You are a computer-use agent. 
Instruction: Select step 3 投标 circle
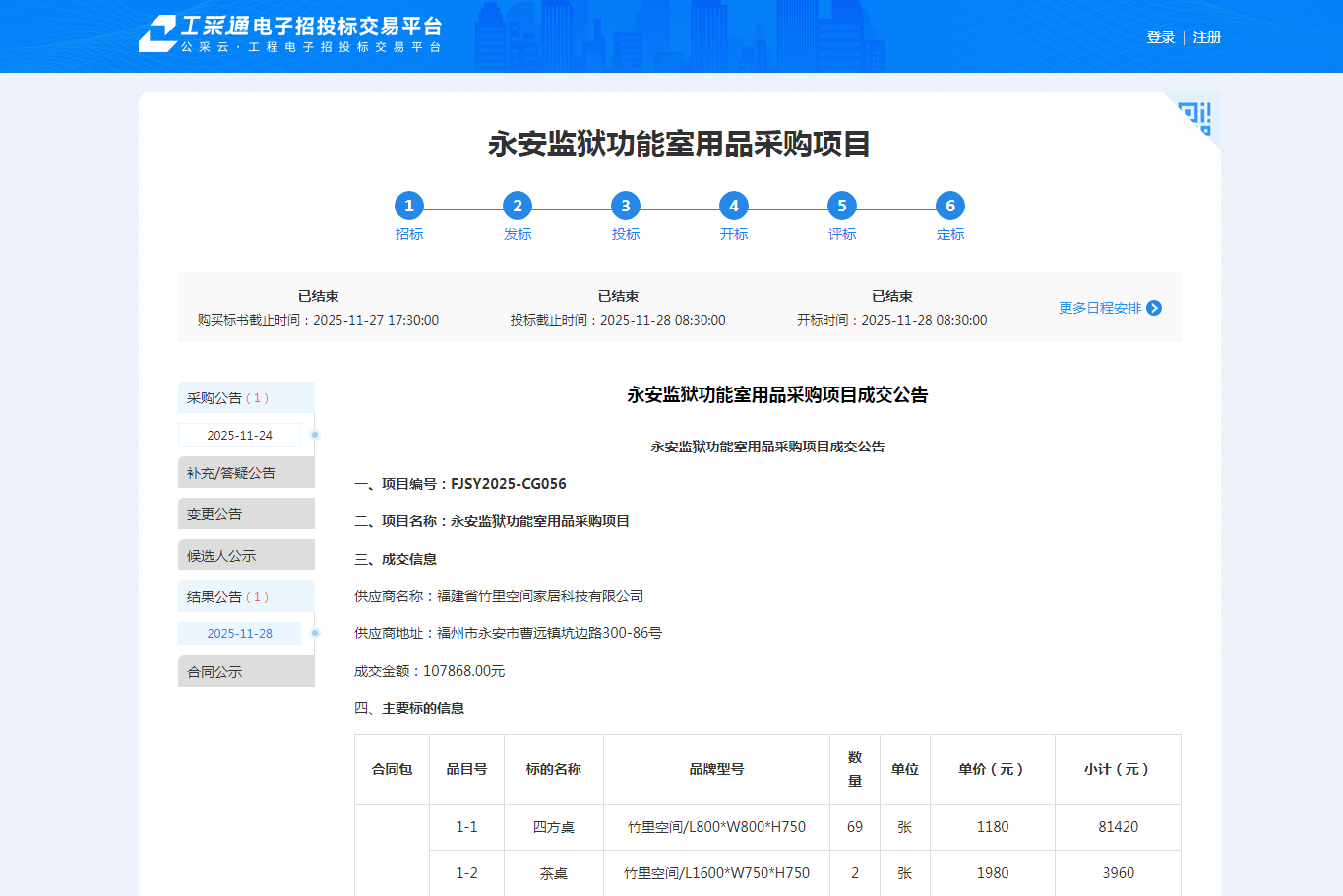click(x=626, y=206)
